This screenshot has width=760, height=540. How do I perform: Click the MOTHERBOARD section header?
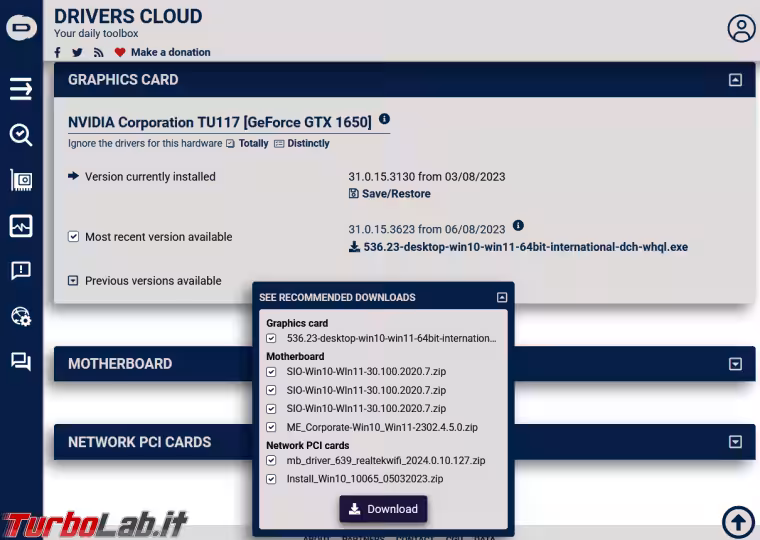(x=120, y=364)
